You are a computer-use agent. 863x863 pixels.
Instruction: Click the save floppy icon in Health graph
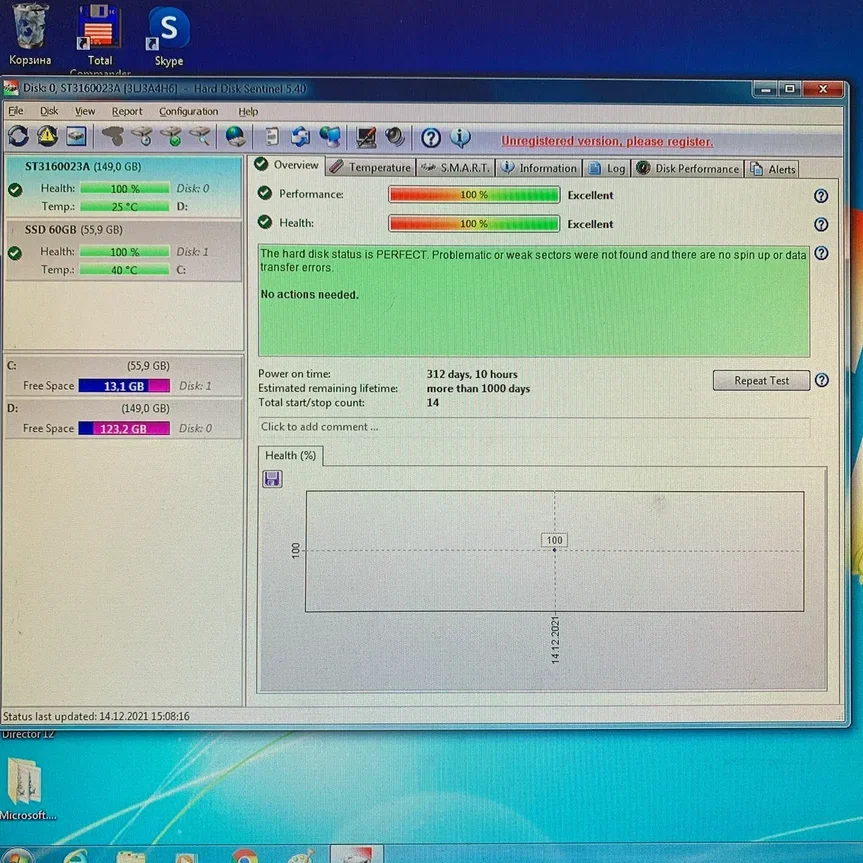click(x=272, y=479)
